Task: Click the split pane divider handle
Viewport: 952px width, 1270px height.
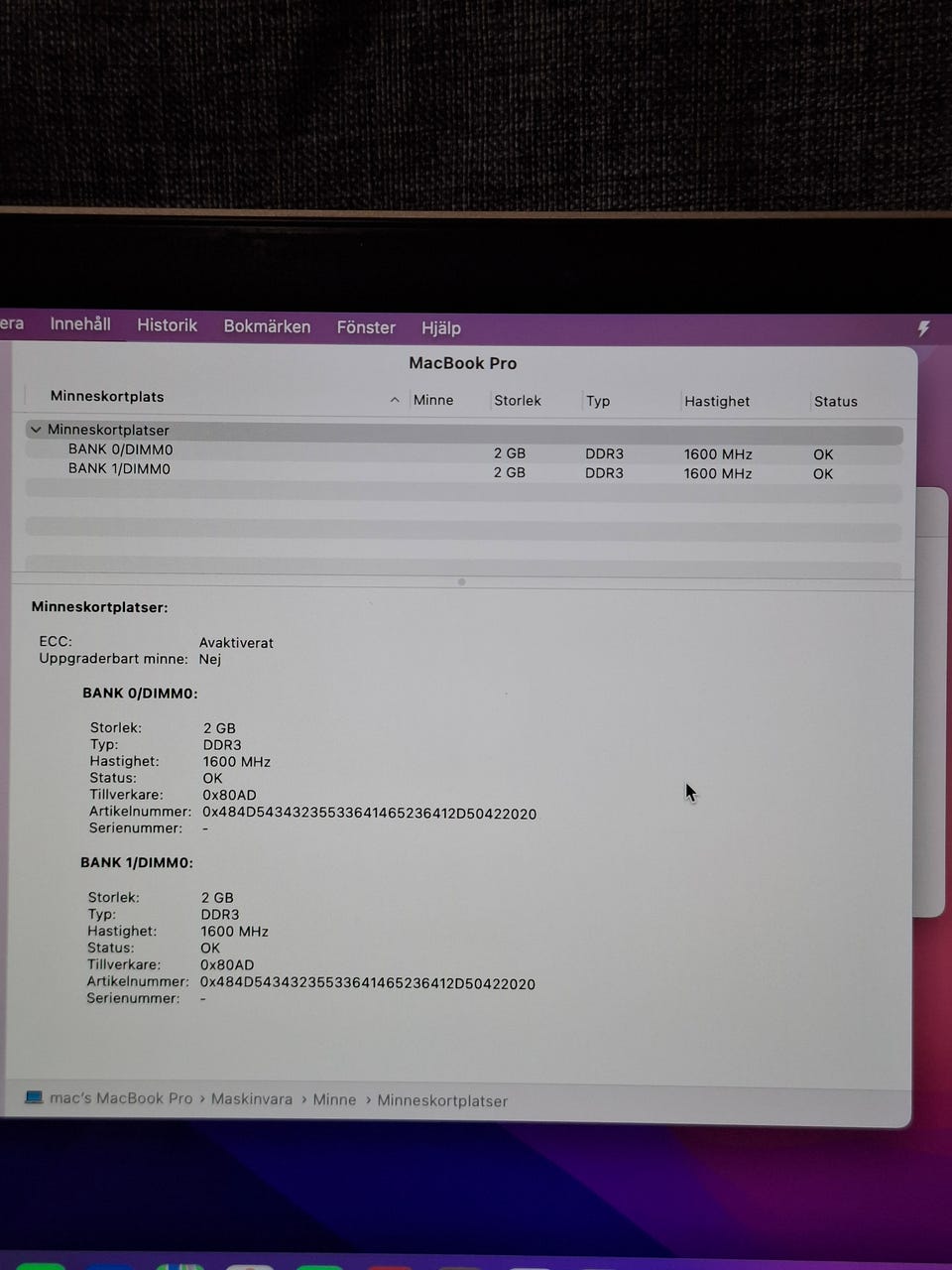Action: 461,582
